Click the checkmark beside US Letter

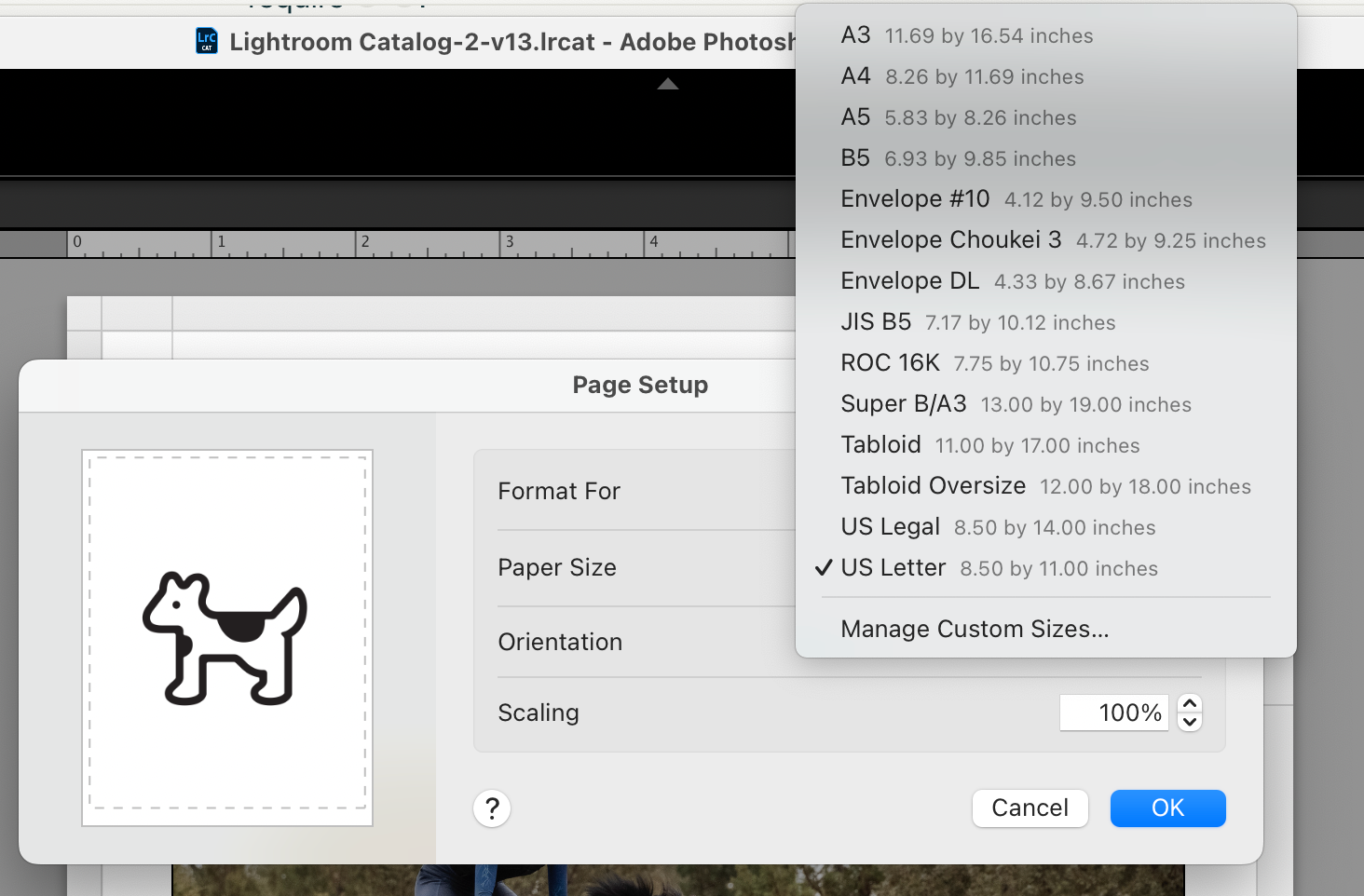pyautogui.click(x=824, y=567)
